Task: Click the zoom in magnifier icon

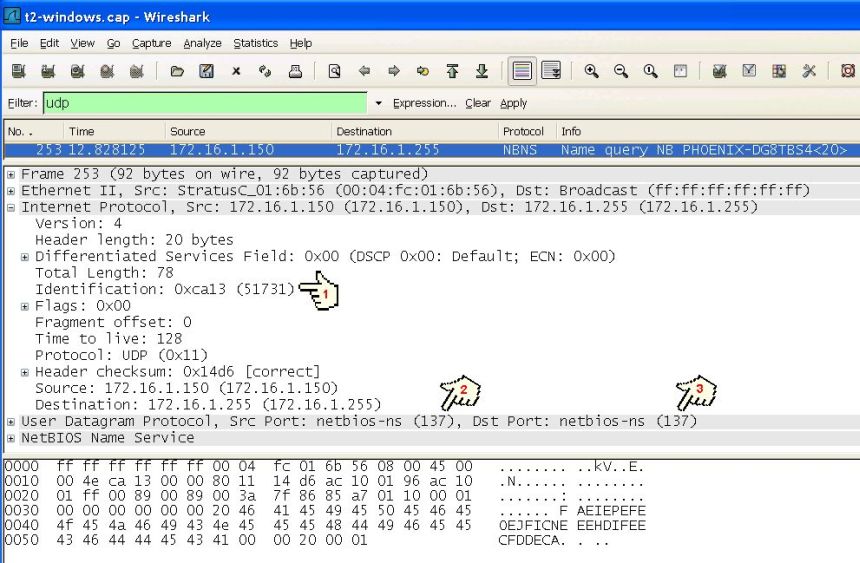Action: (591, 71)
